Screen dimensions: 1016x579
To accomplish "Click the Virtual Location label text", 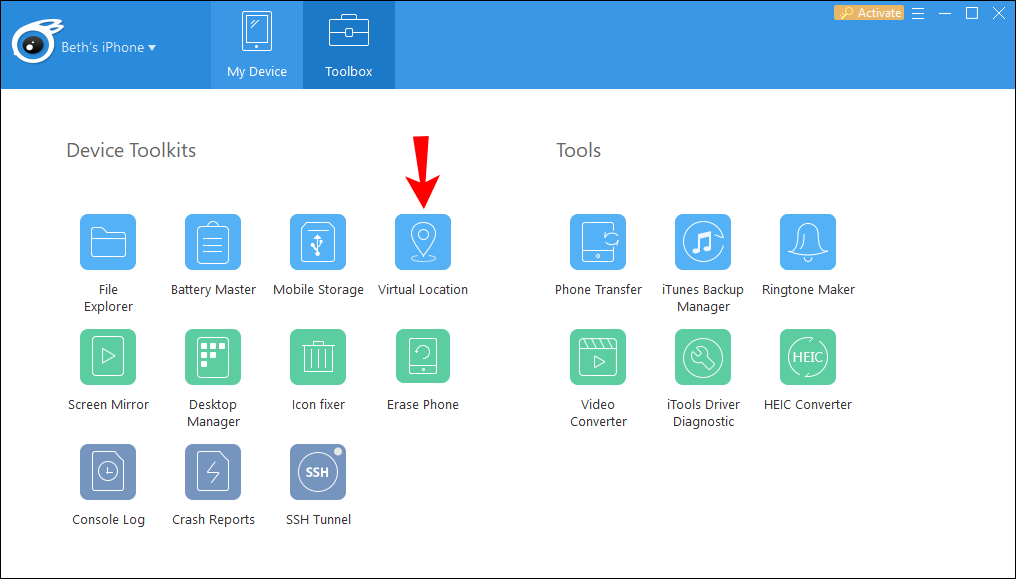I will pyautogui.click(x=423, y=290).
